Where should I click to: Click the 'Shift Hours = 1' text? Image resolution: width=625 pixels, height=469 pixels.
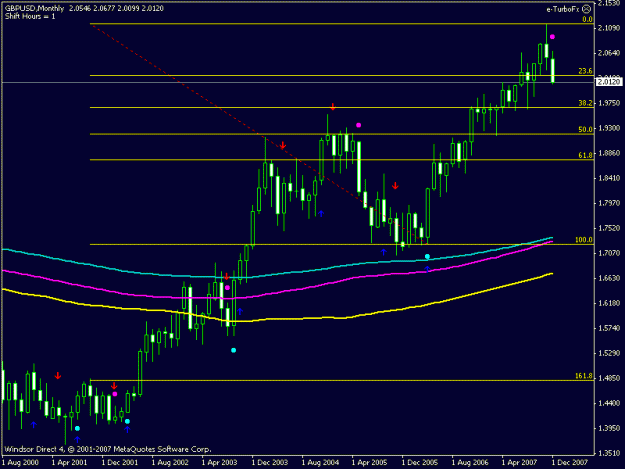30,16
